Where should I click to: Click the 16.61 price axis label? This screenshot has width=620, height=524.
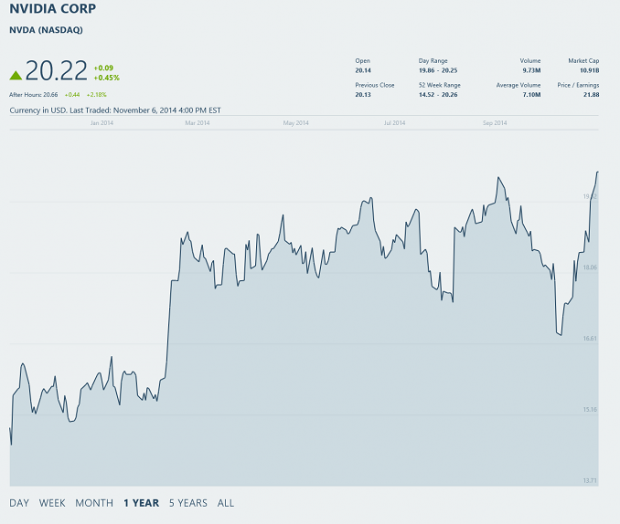(x=590, y=339)
